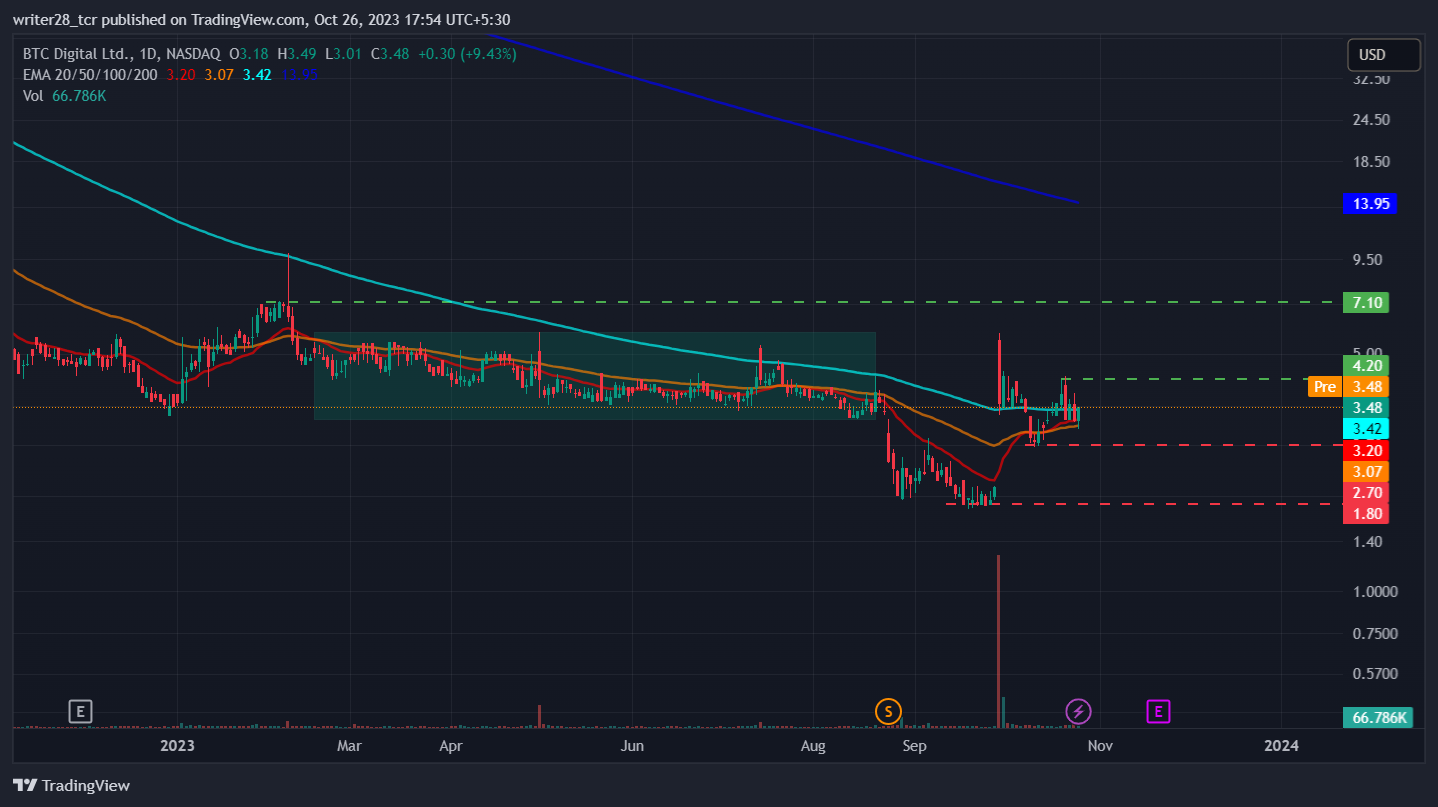Click the green 4.20 resistance price label
Screen dimensions: 1438x807
pos(1367,366)
